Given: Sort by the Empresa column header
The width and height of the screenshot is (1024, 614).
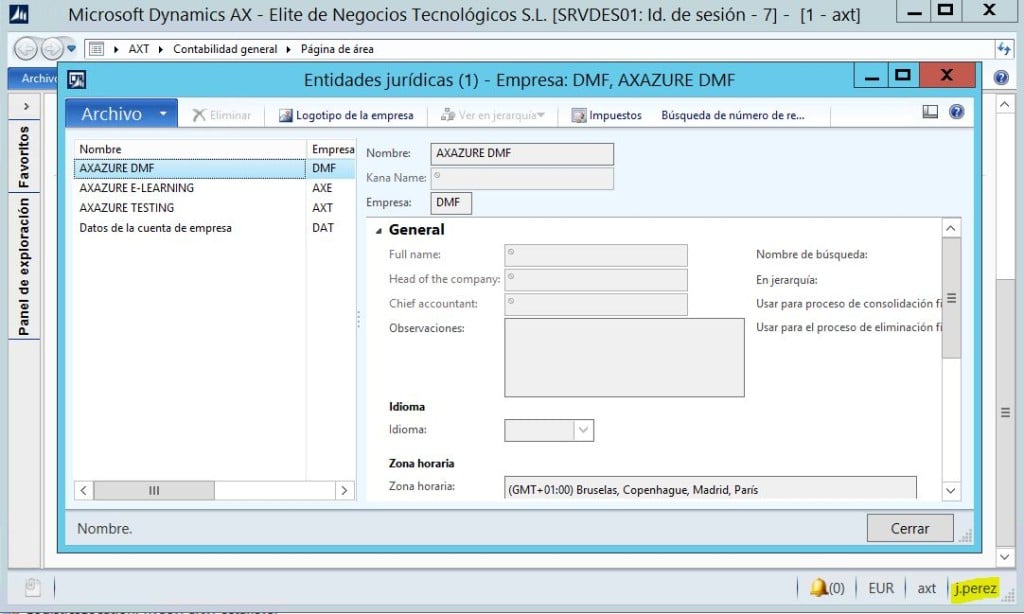Looking at the screenshot, I should 332,149.
